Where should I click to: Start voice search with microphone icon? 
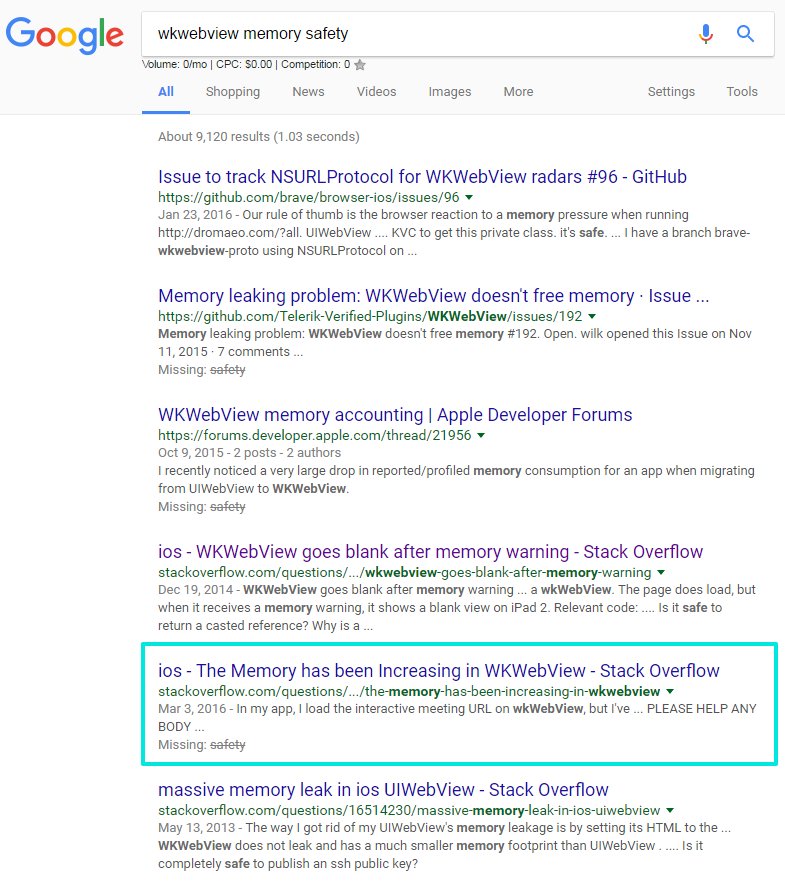click(x=705, y=33)
